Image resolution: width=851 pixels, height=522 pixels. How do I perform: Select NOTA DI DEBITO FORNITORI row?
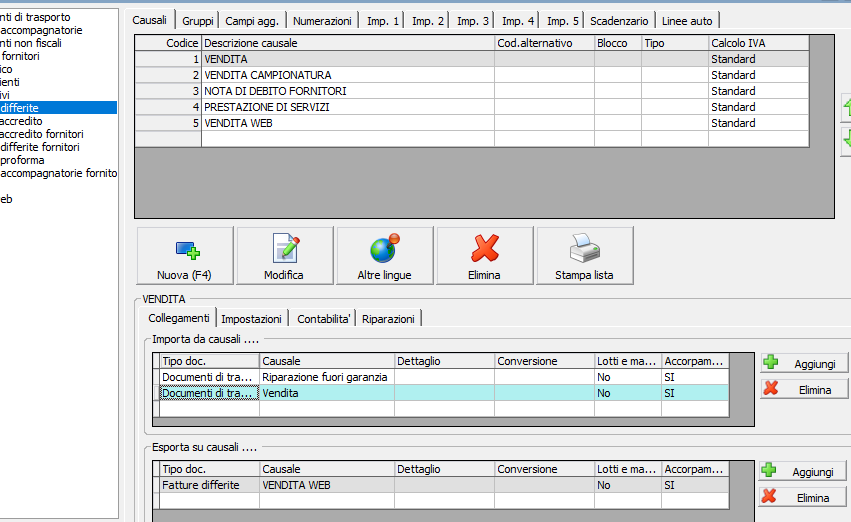pyautogui.click(x=472, y=91)
